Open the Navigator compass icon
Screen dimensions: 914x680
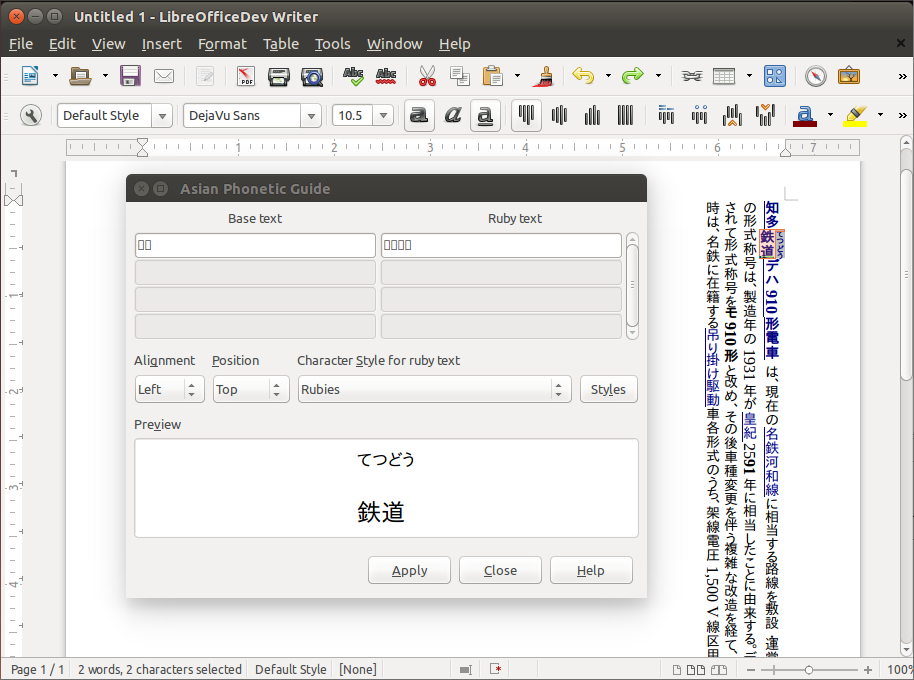tap(816, 76)
